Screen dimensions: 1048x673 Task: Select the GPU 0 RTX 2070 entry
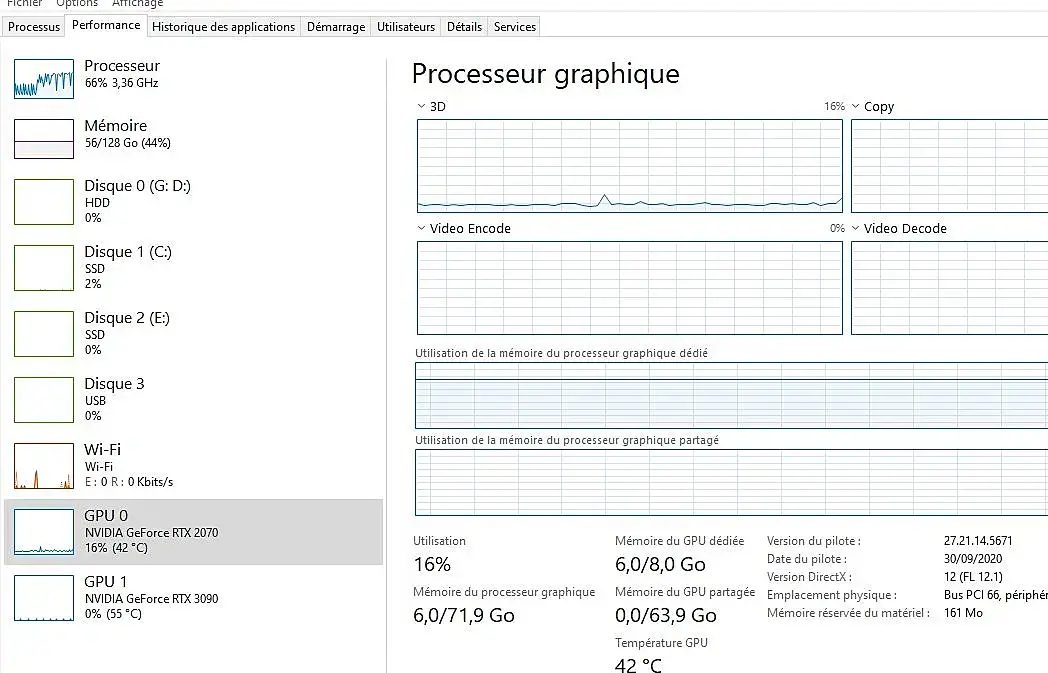[193, 532]
